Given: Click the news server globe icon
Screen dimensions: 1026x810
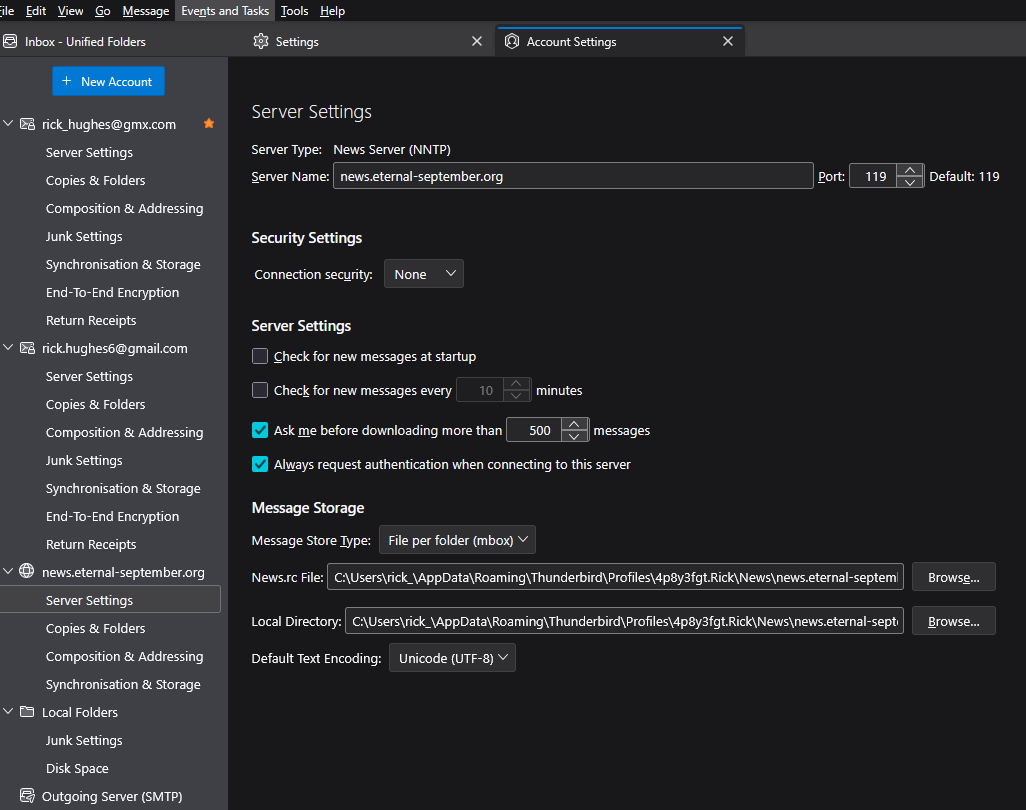Looking at the screenshot, I should click(27, 572).
